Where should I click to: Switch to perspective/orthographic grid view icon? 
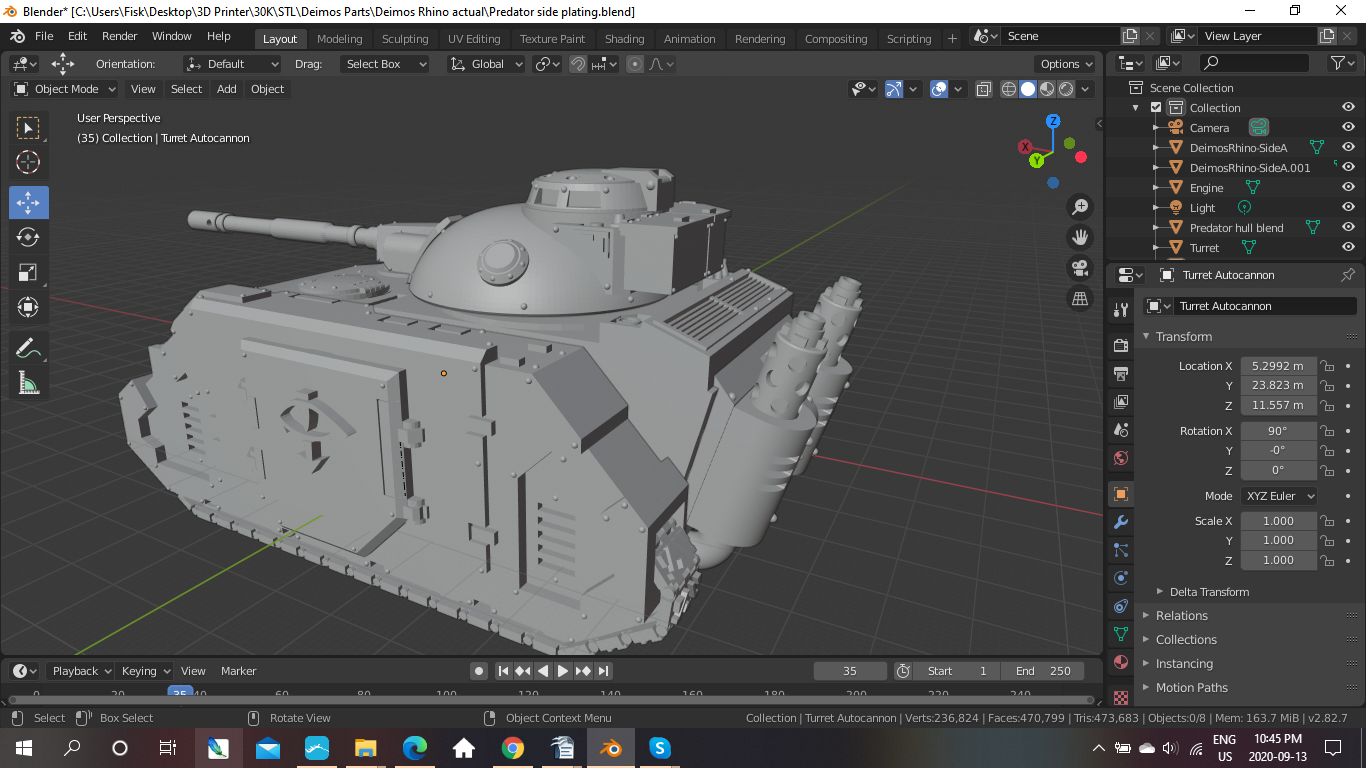click(x=1080, y=298)
